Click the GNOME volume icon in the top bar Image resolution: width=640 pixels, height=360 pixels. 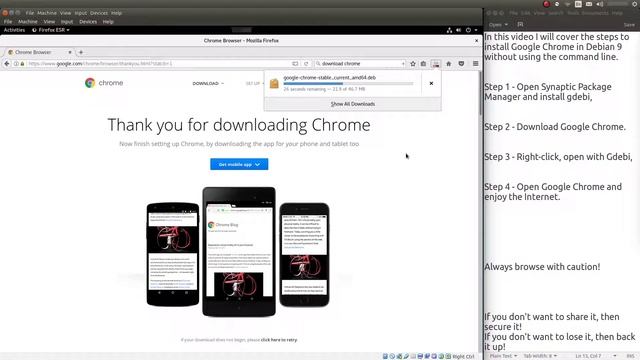coord(458,30)
